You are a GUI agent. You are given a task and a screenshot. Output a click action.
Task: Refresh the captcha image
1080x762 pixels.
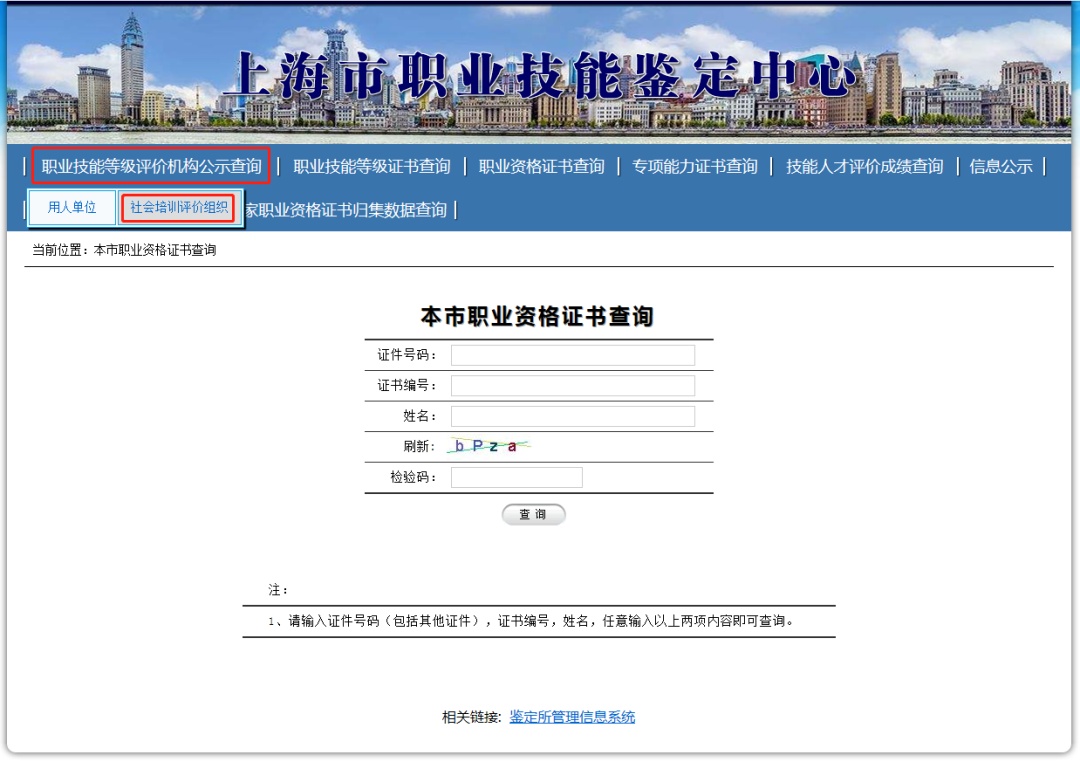coord(488,447)
